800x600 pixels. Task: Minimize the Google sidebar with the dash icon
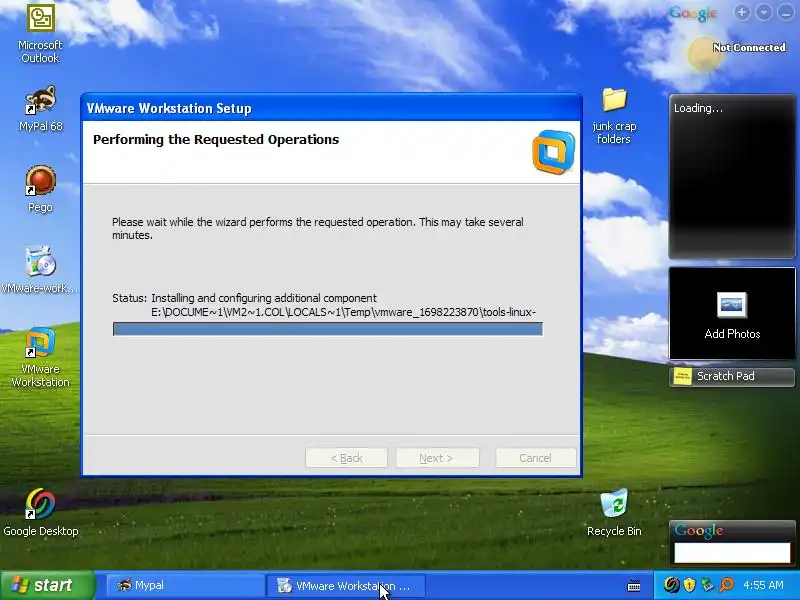click(785, 12)
